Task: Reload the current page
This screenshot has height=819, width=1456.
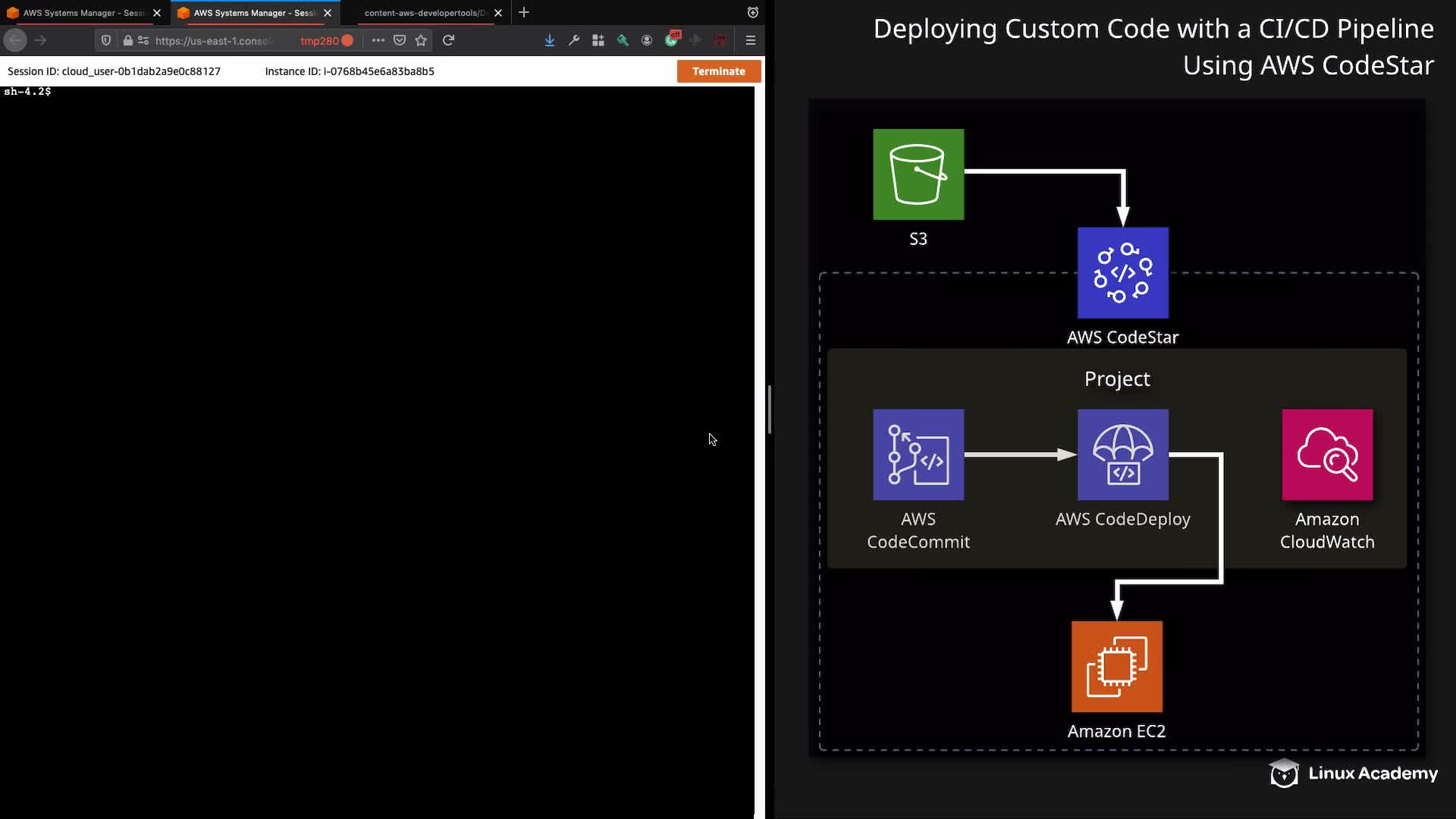Action: (x=448, y=40)
